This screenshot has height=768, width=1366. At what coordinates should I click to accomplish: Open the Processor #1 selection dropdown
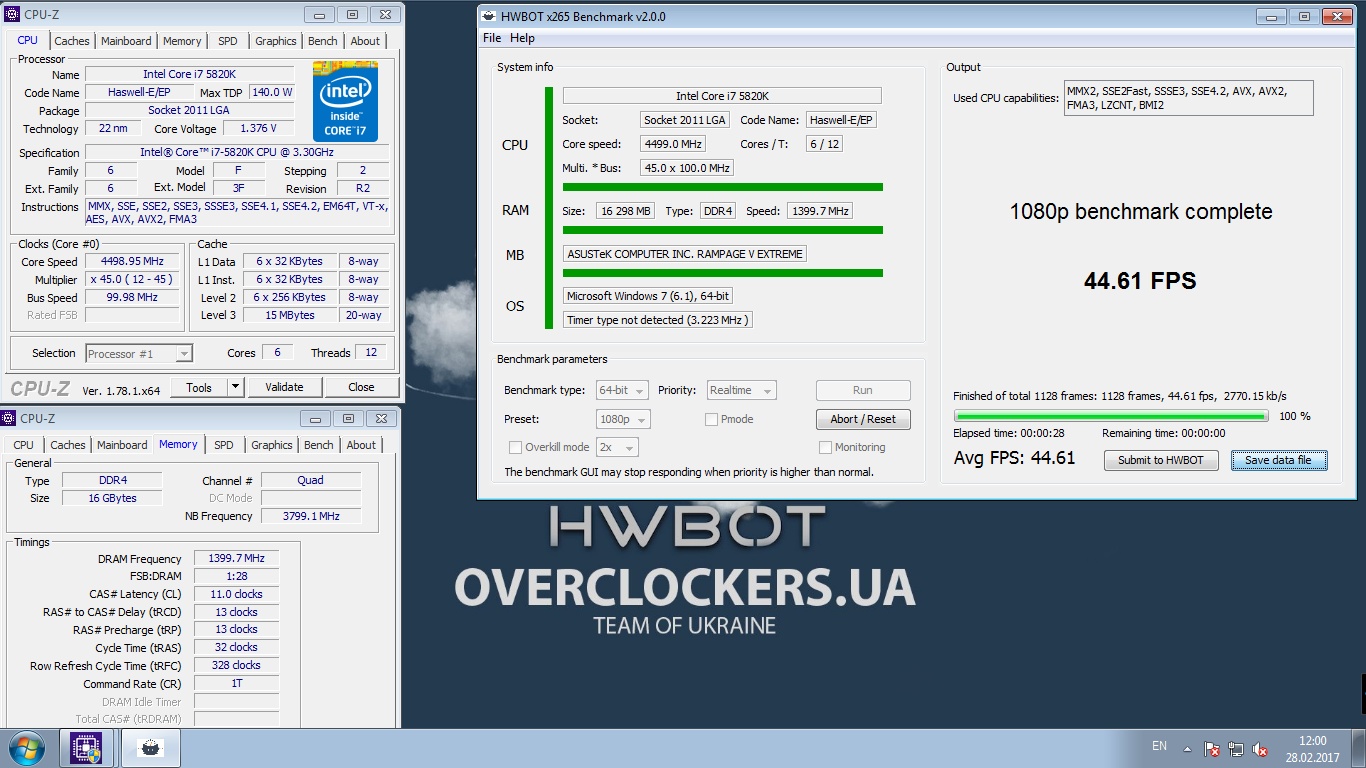tap(139, 353)
